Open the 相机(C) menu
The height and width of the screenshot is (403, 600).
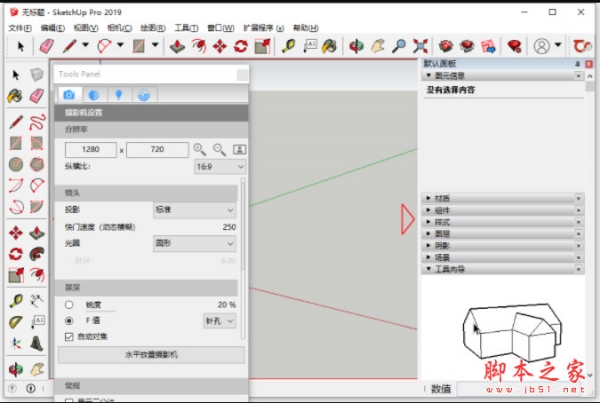[x=119, y=28]
